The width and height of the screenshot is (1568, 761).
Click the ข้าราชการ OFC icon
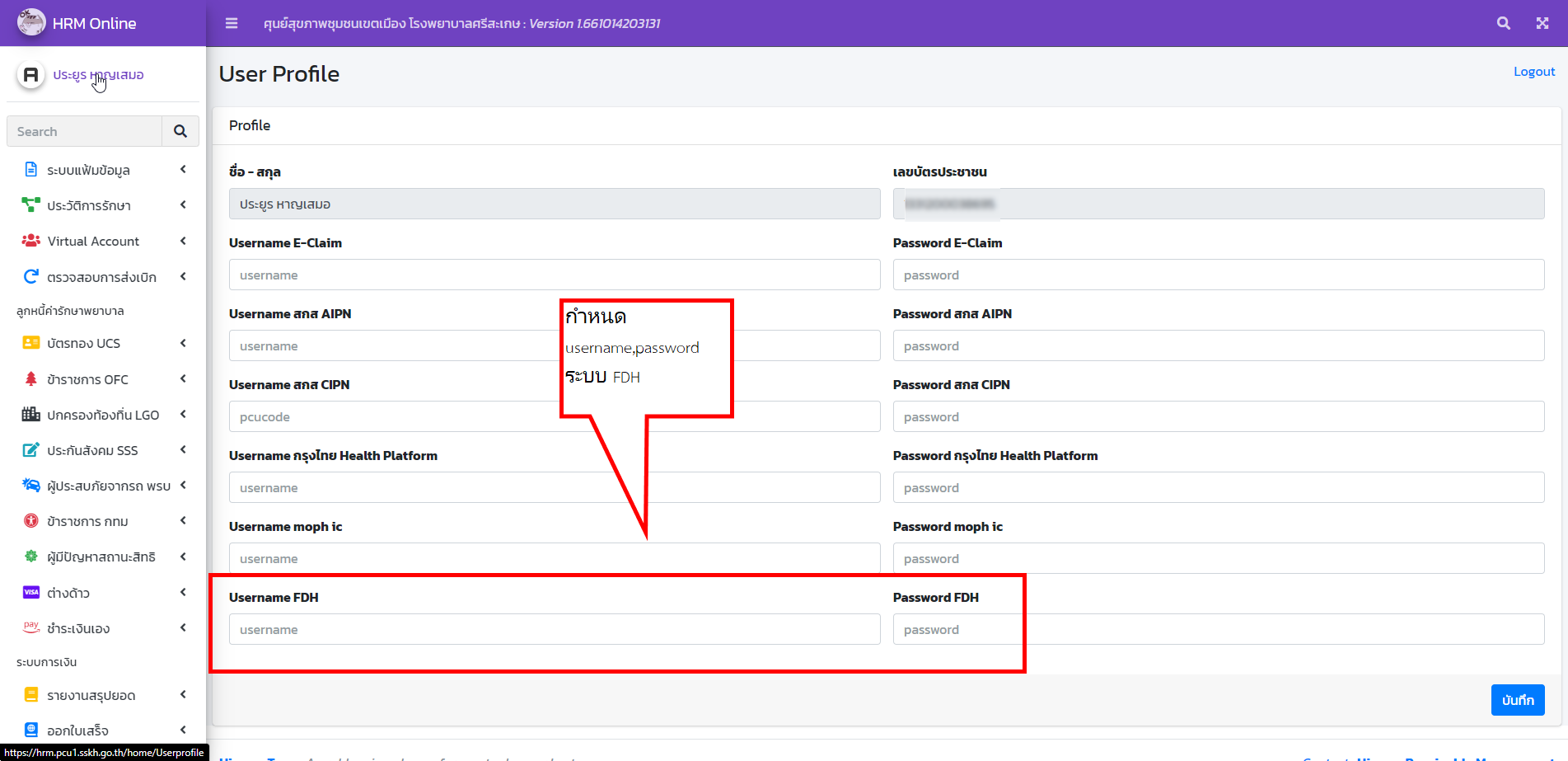30,378
